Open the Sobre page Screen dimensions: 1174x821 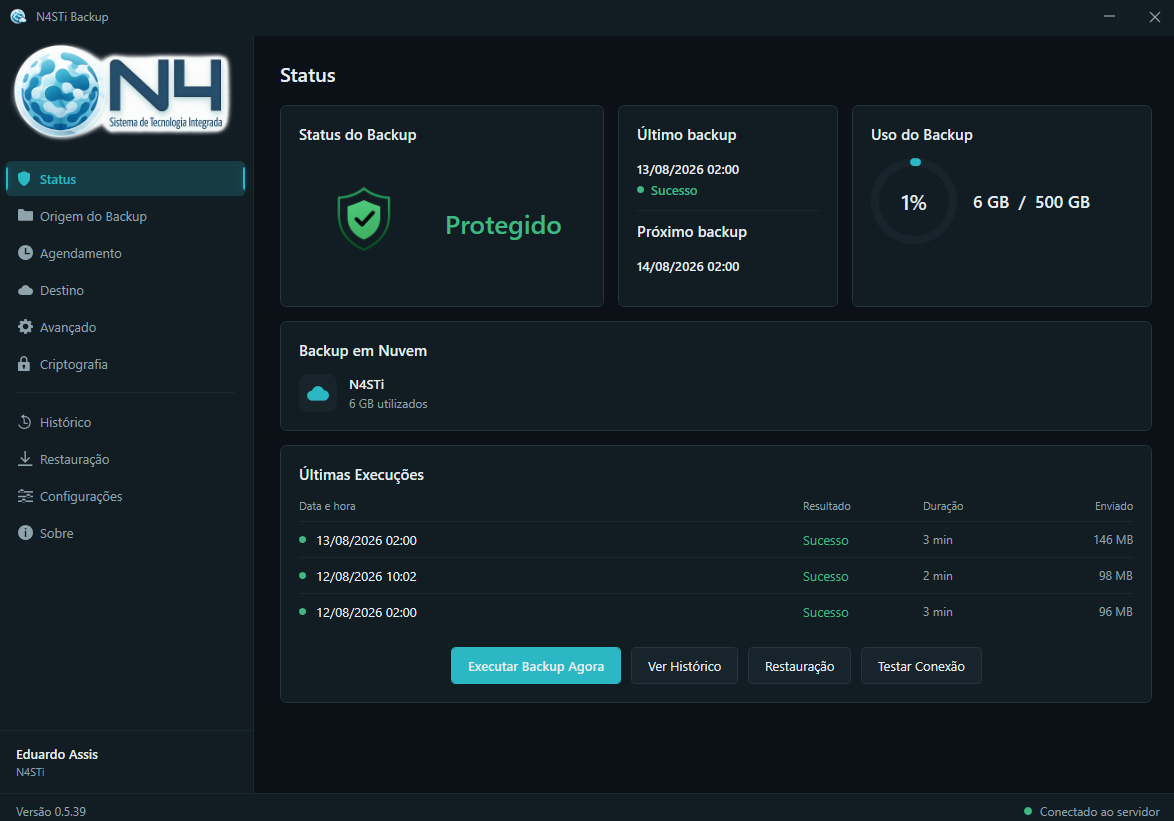point(125,534)
